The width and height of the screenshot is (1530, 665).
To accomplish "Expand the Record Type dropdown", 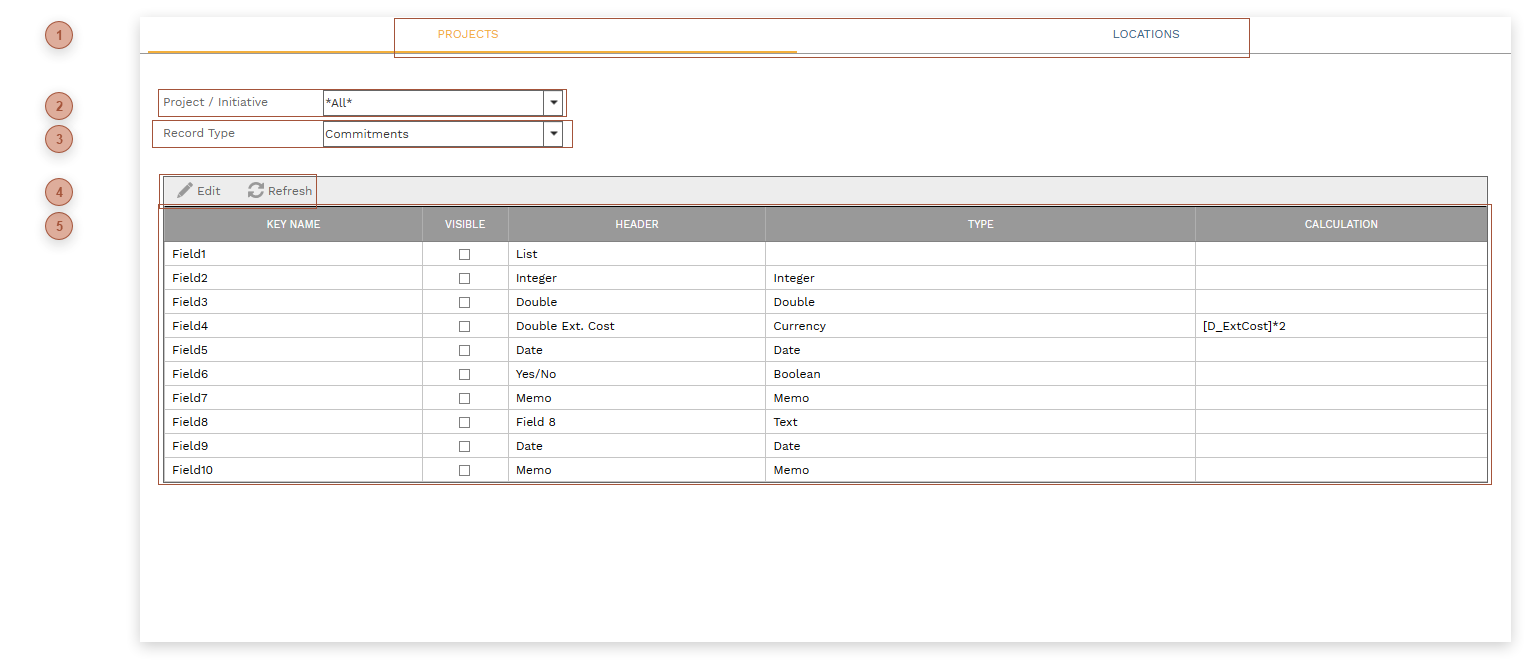I will 553,133.
